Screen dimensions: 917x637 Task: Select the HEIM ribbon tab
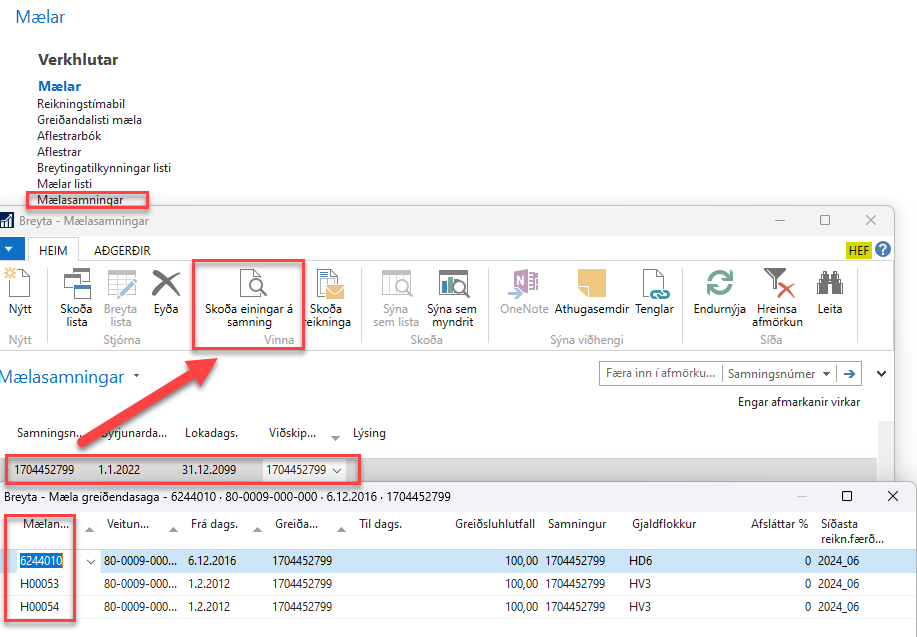pyautogui.click(x=53, y=250)
